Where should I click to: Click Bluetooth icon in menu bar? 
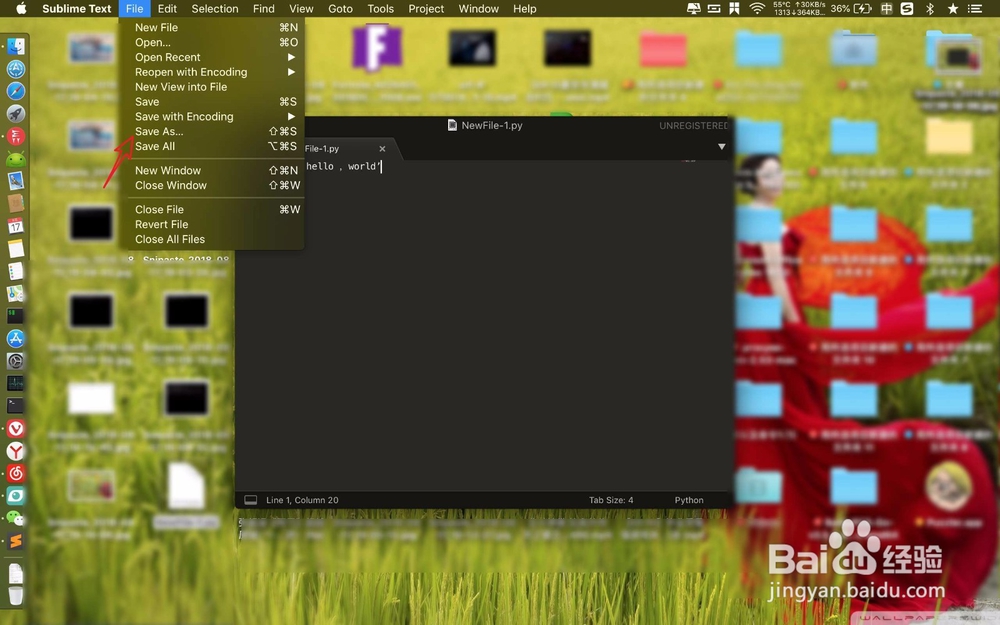[x=930, y=8]
